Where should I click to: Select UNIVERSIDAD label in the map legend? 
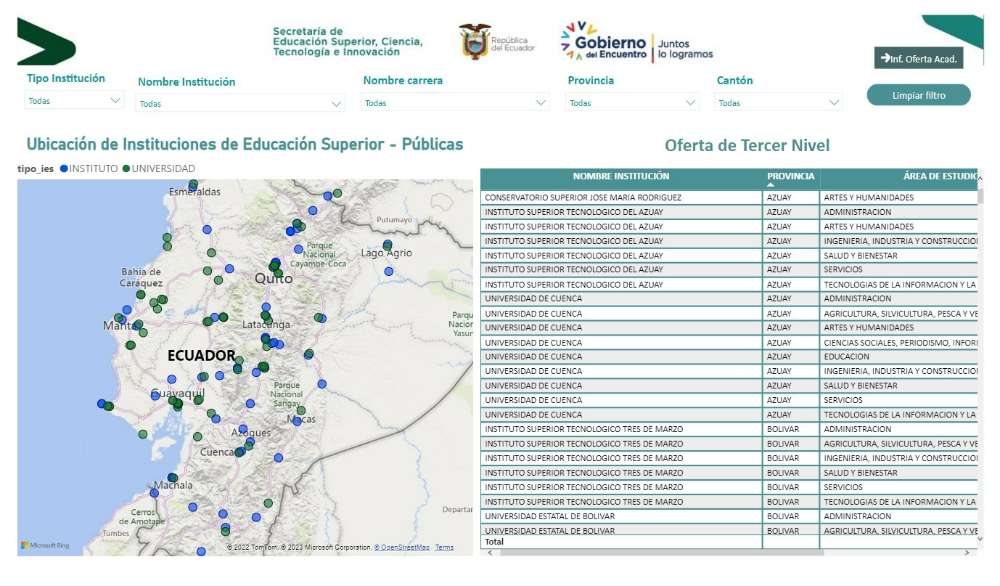click(163, 169)
